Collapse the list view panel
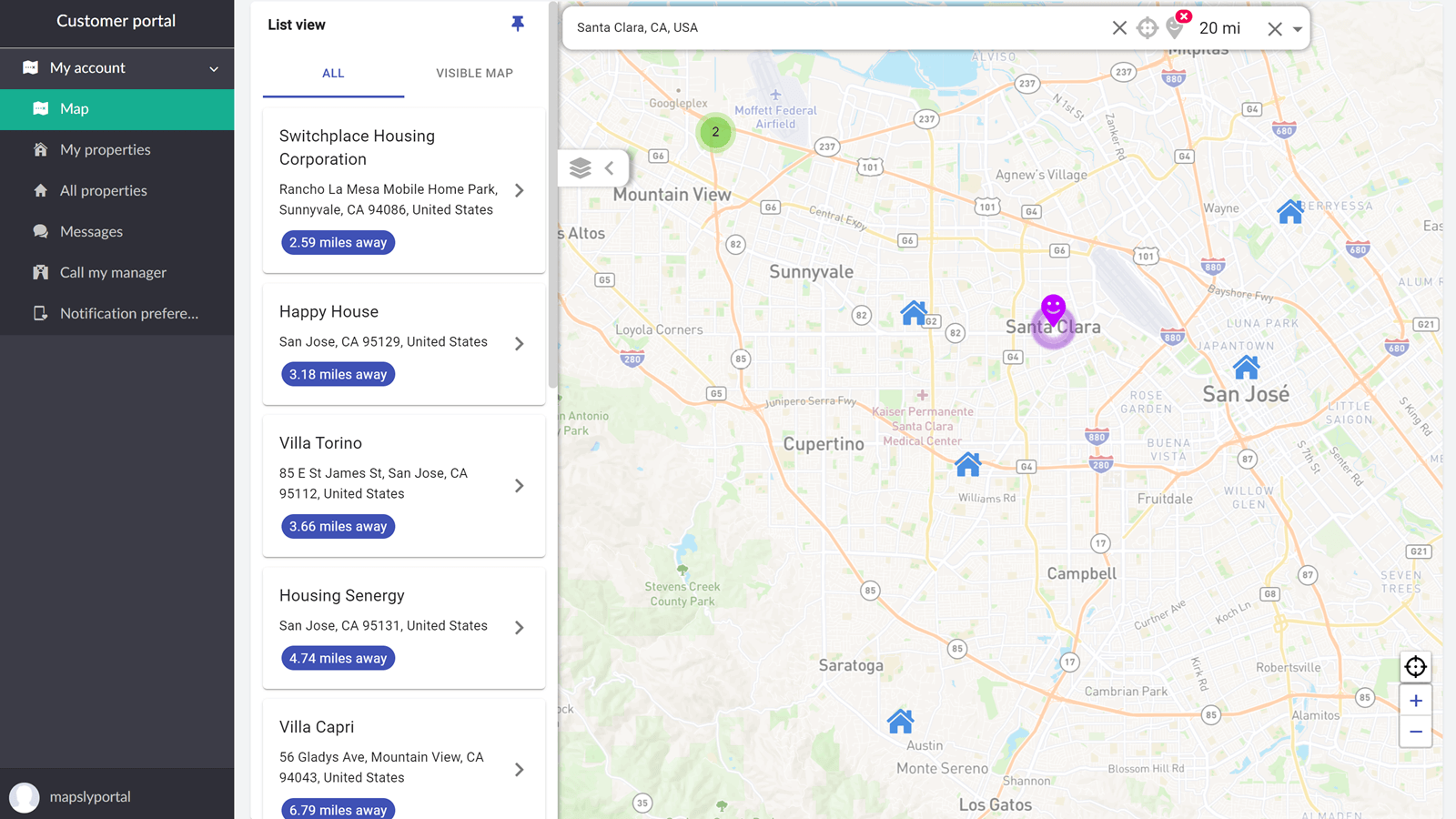1456x819 pixels. pyautogui.click(x=610, y=167)
